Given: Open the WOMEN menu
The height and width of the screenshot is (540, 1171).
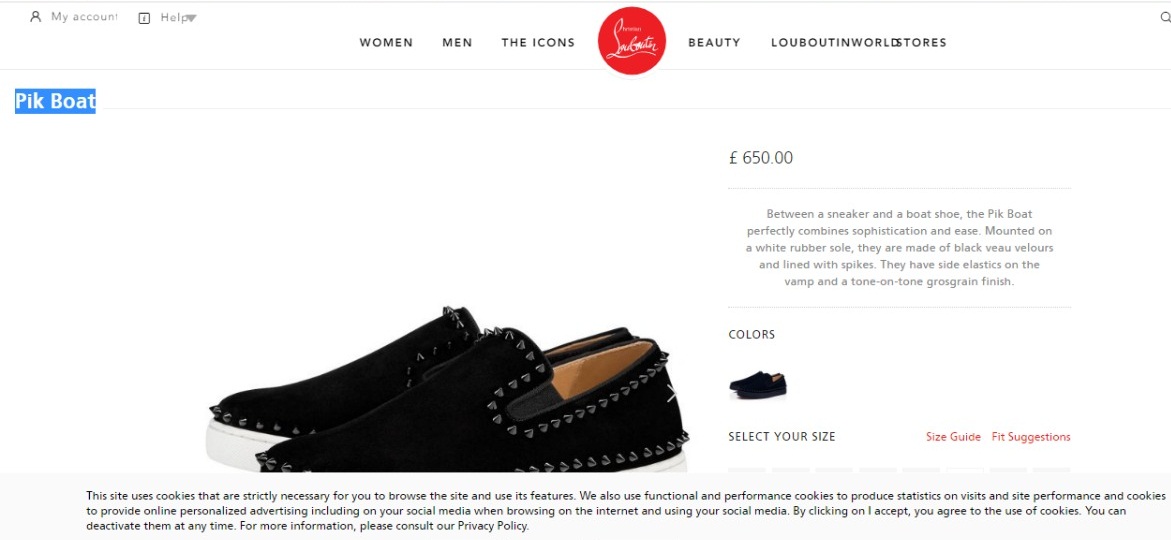Looking at the screenshot, I should click(x=386, y=43).
